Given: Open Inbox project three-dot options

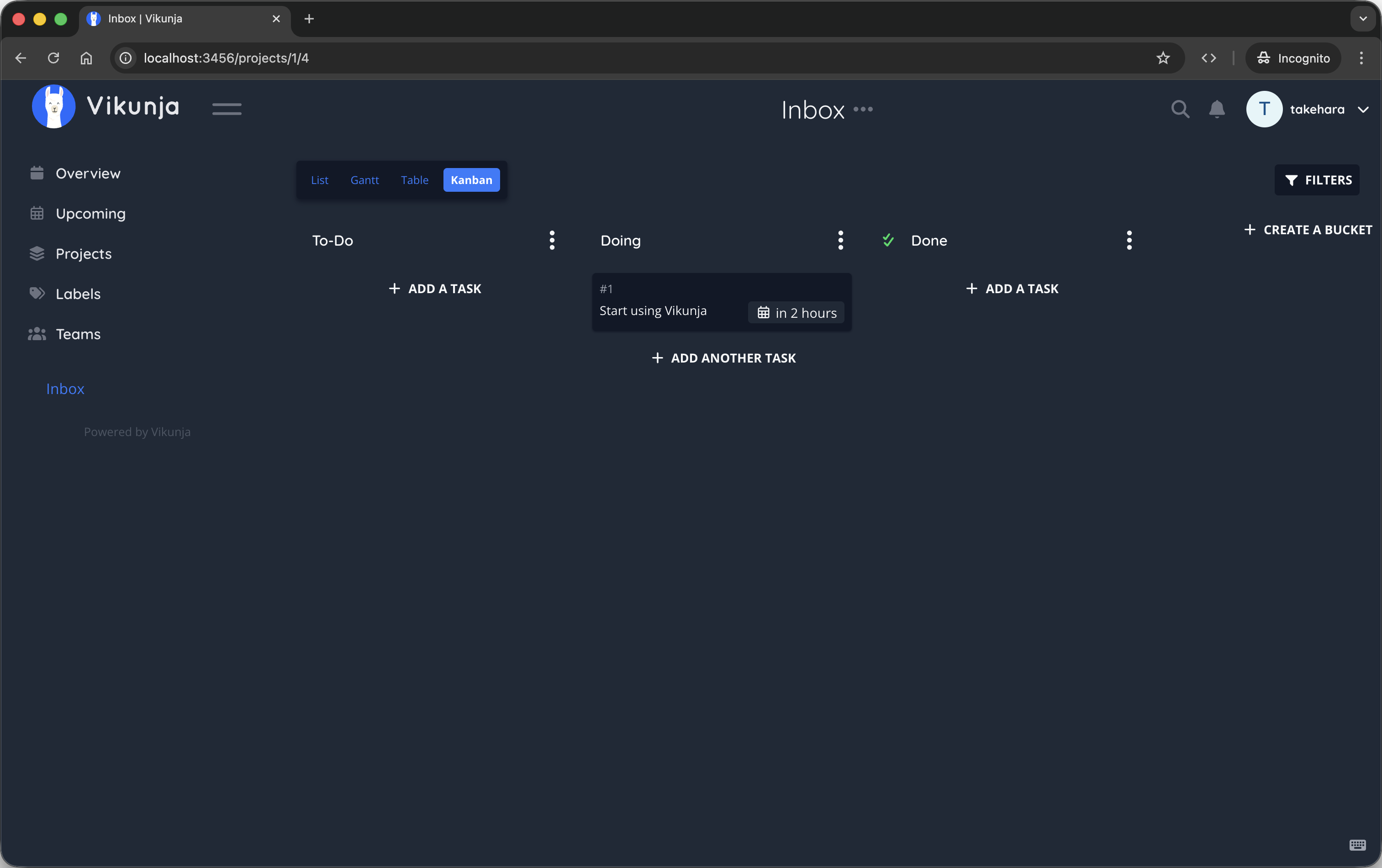Looking at the screenshot, I should pos(863,109).
